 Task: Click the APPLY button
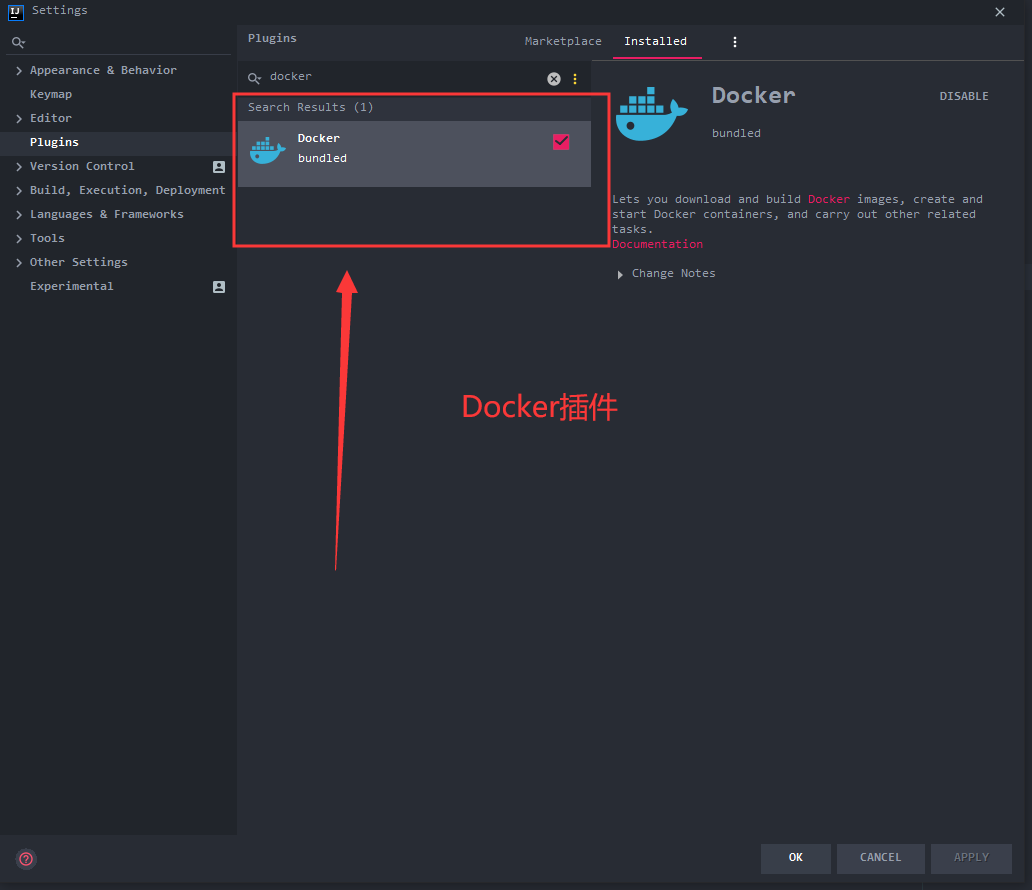point(971,858)
